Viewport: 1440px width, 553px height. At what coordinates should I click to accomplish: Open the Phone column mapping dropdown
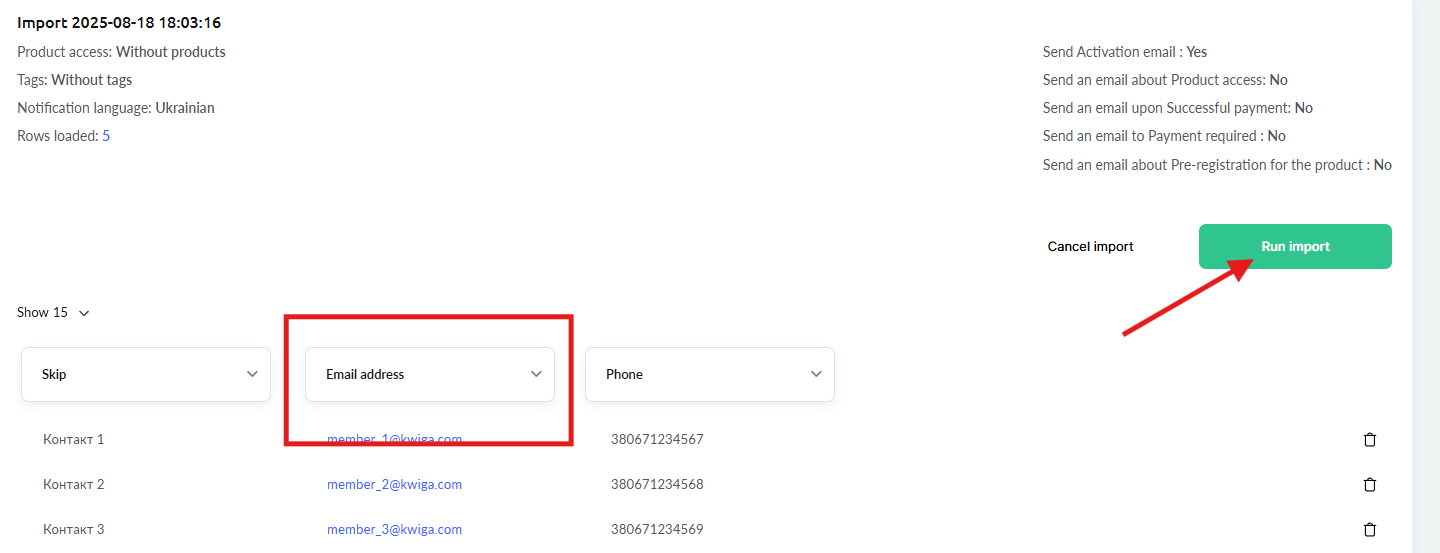(710, 374)
